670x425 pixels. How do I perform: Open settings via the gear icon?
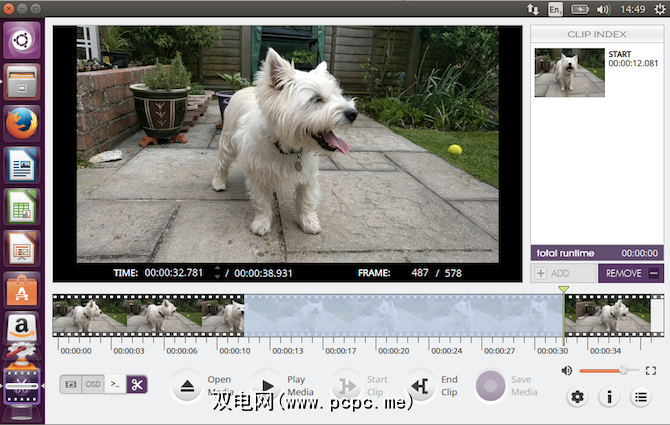click(577, 397)
